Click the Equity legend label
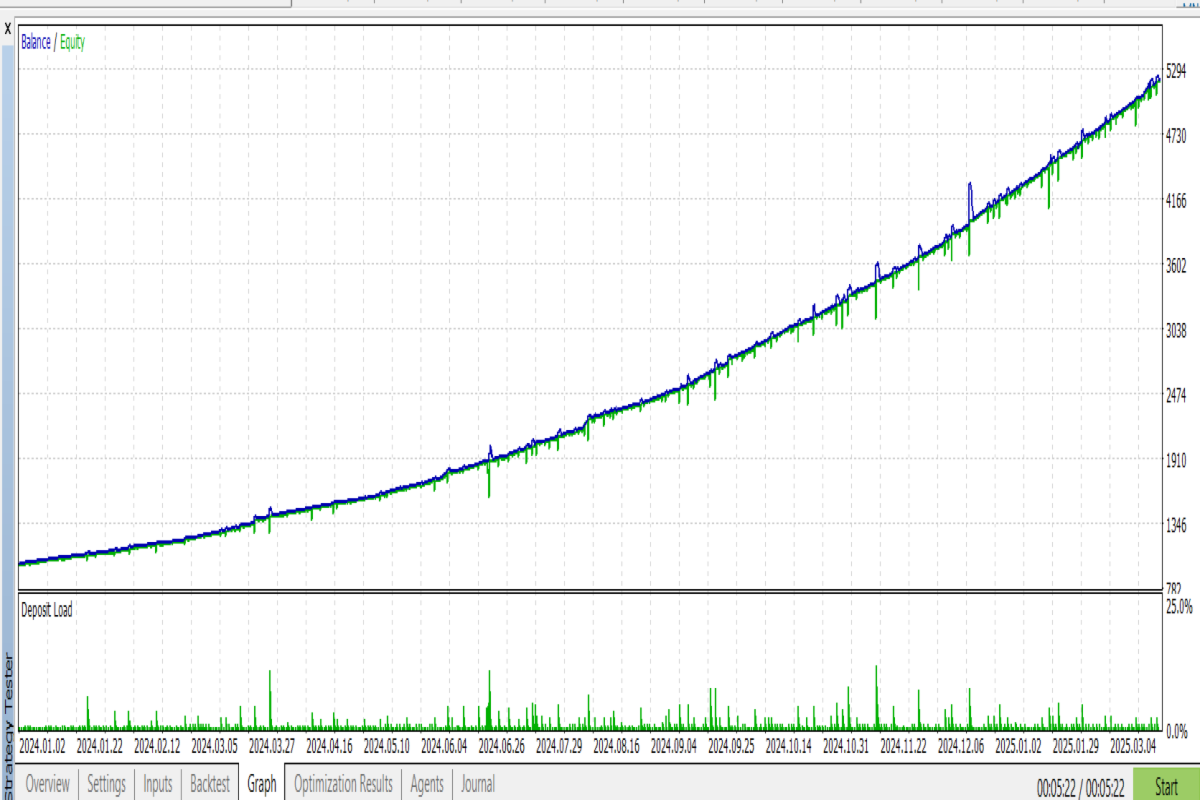This screenshot has height=800, width=1200. (x=72, y=42)
